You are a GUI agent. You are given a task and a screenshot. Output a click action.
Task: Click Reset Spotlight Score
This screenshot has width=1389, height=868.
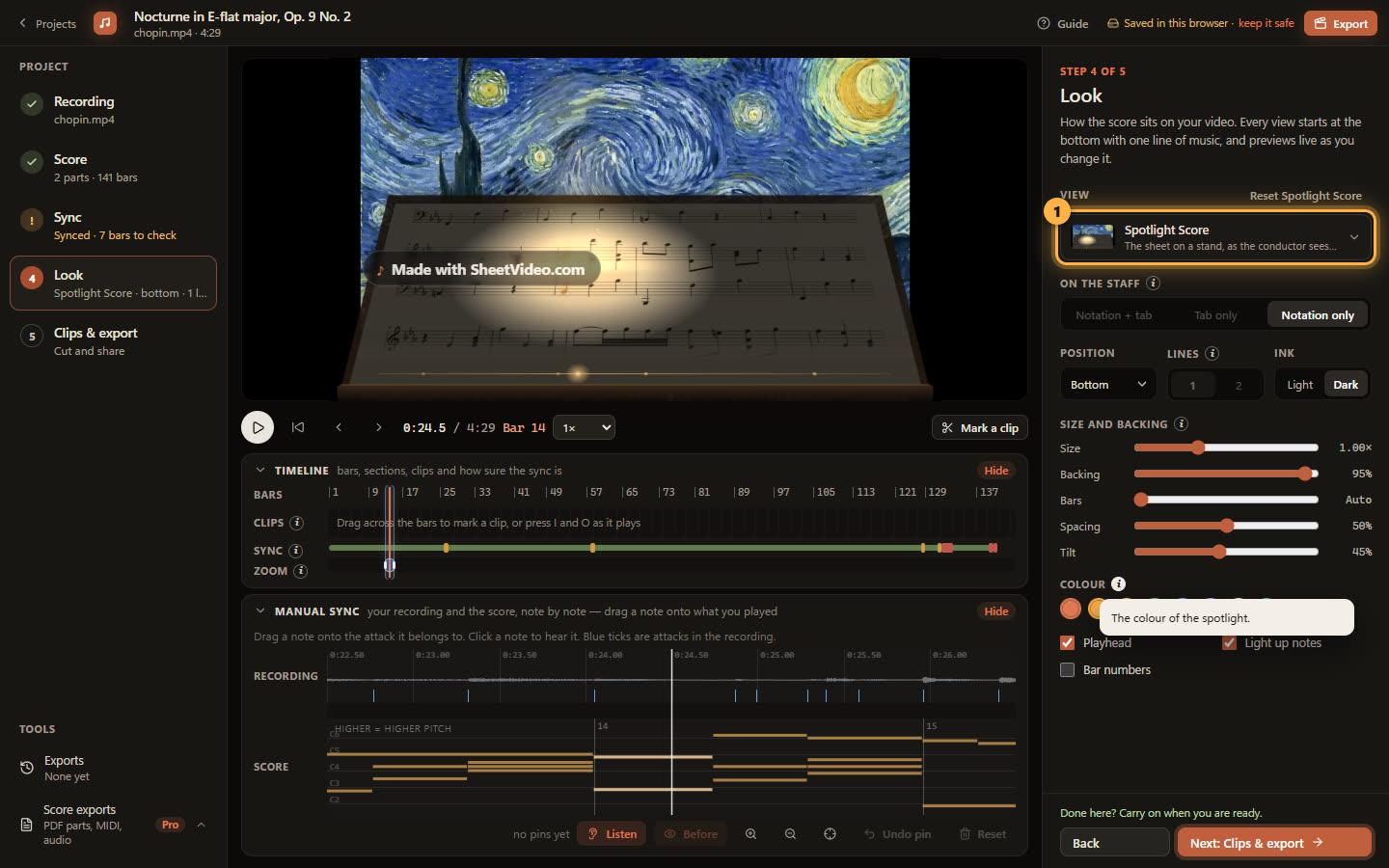coord(1305,196)
